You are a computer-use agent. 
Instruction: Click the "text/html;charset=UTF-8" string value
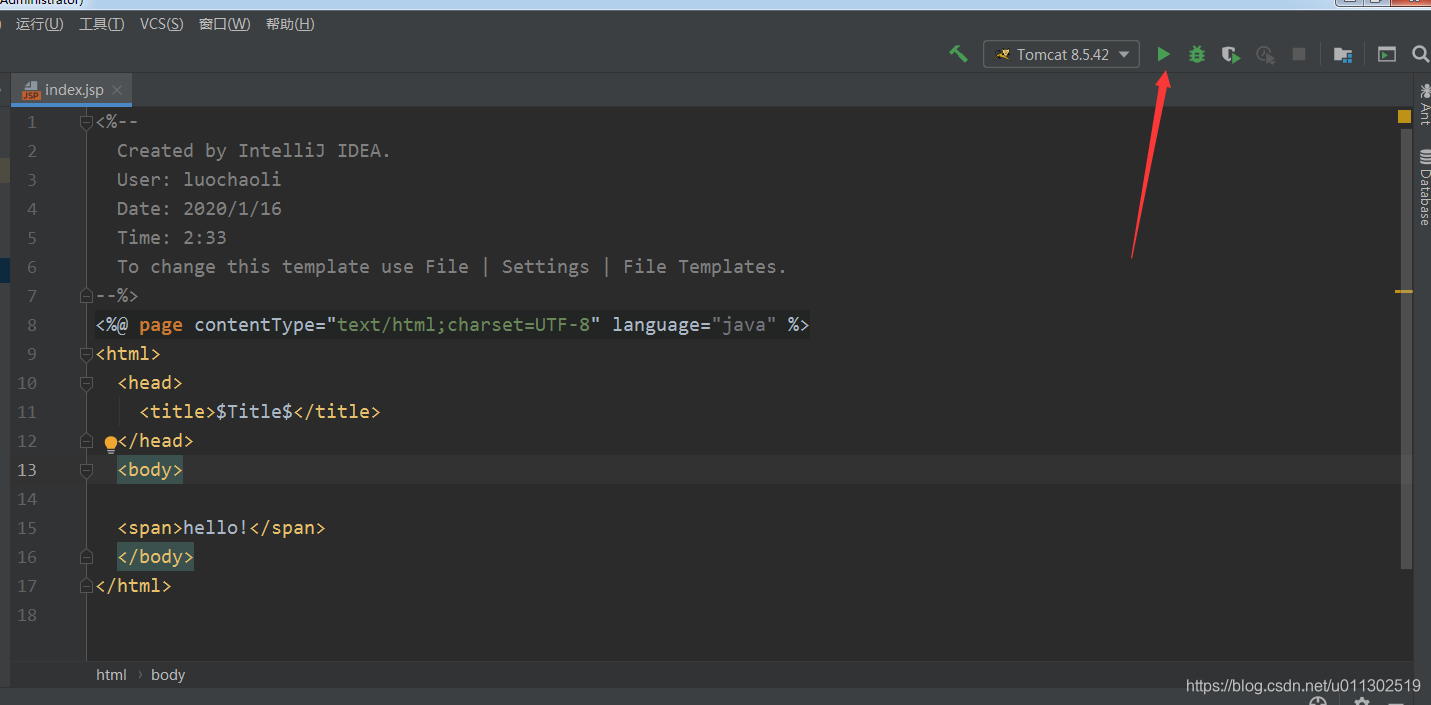(464, 325)
